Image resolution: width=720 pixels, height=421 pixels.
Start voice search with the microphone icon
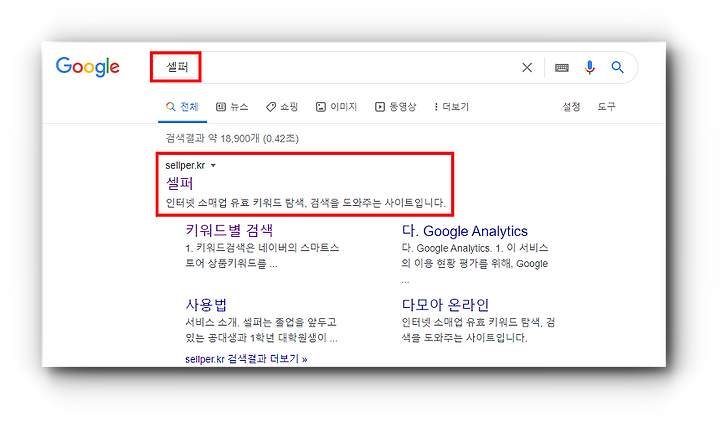tap(590, 67)
